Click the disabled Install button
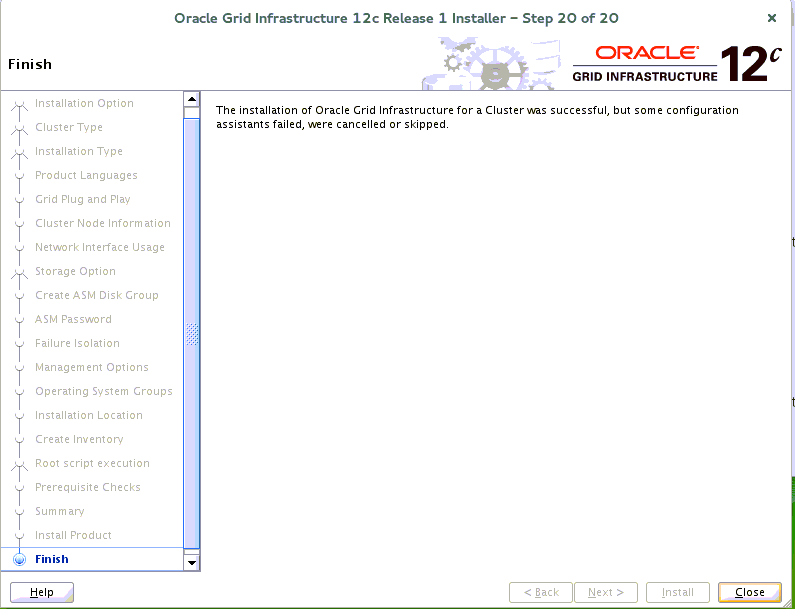 677,592
